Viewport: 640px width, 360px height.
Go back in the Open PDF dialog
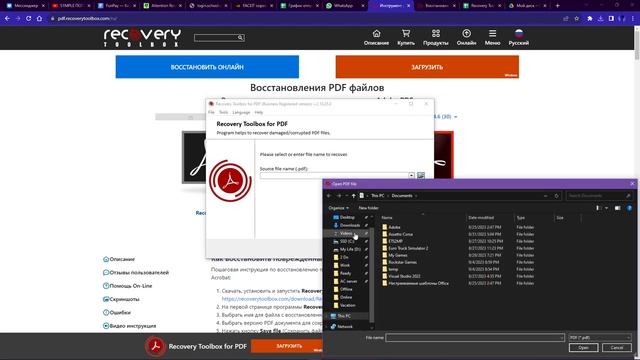(x=329, y=196)
